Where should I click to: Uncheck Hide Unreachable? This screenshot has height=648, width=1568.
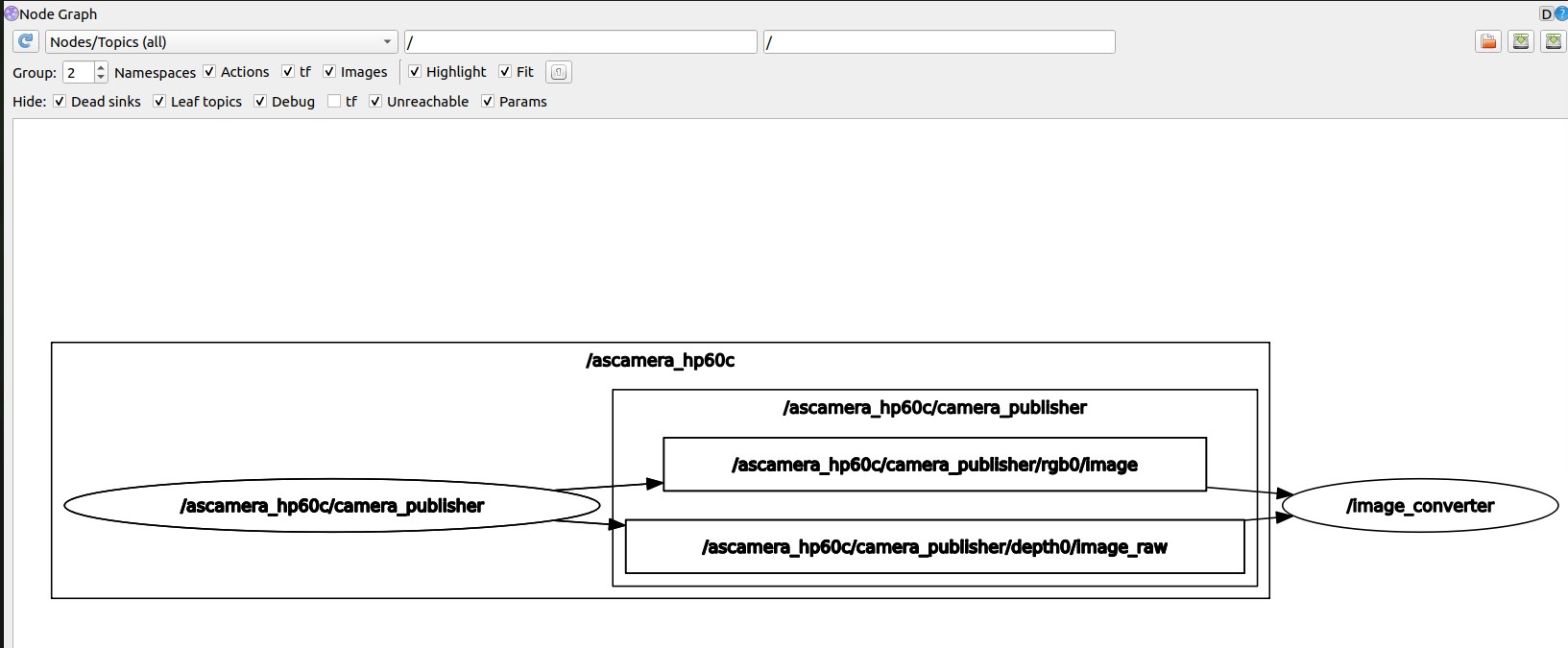click(375, 102)
